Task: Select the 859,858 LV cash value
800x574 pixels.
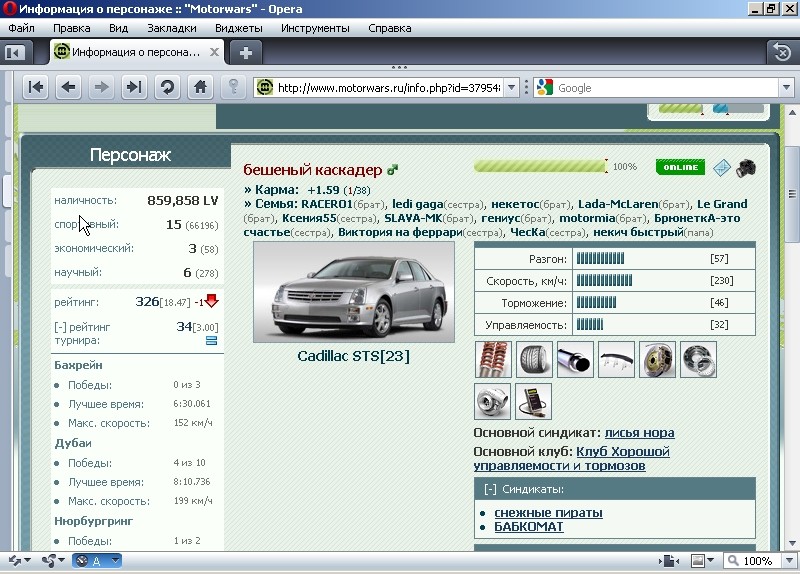Action: pyautogui.click(x=183, y=201)
